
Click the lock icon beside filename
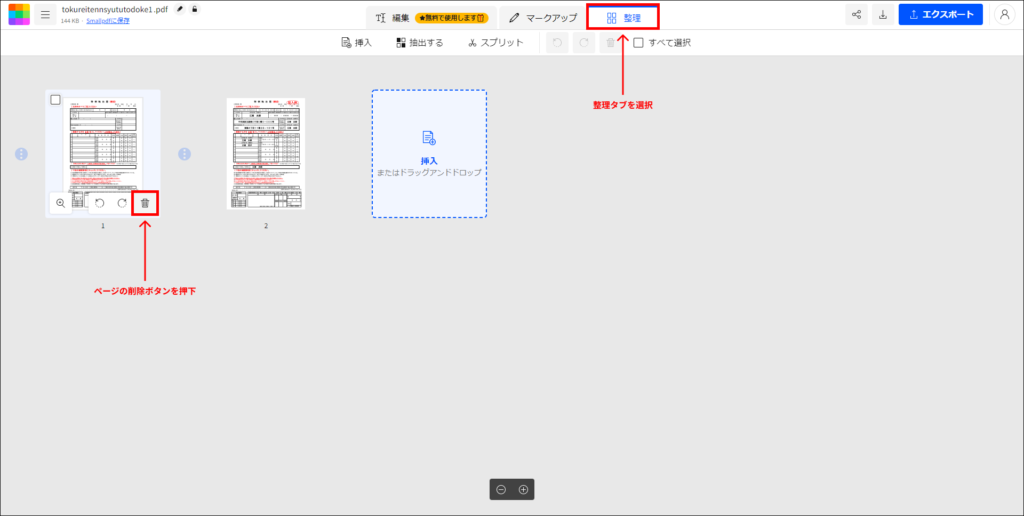[195, 10]
